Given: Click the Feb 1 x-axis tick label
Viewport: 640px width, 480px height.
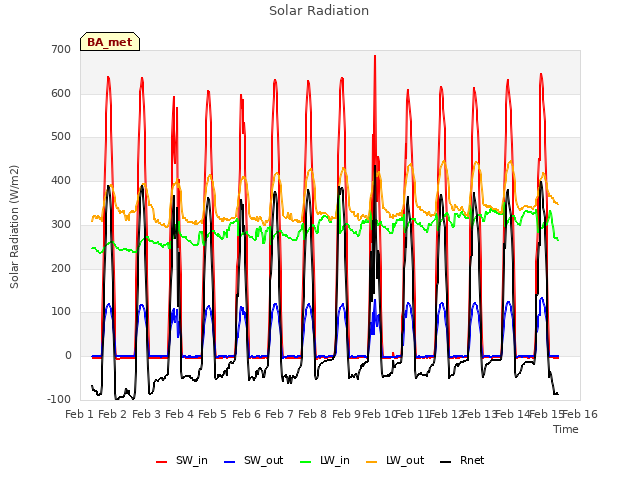Looking at the screenshot, I should 79,414.
